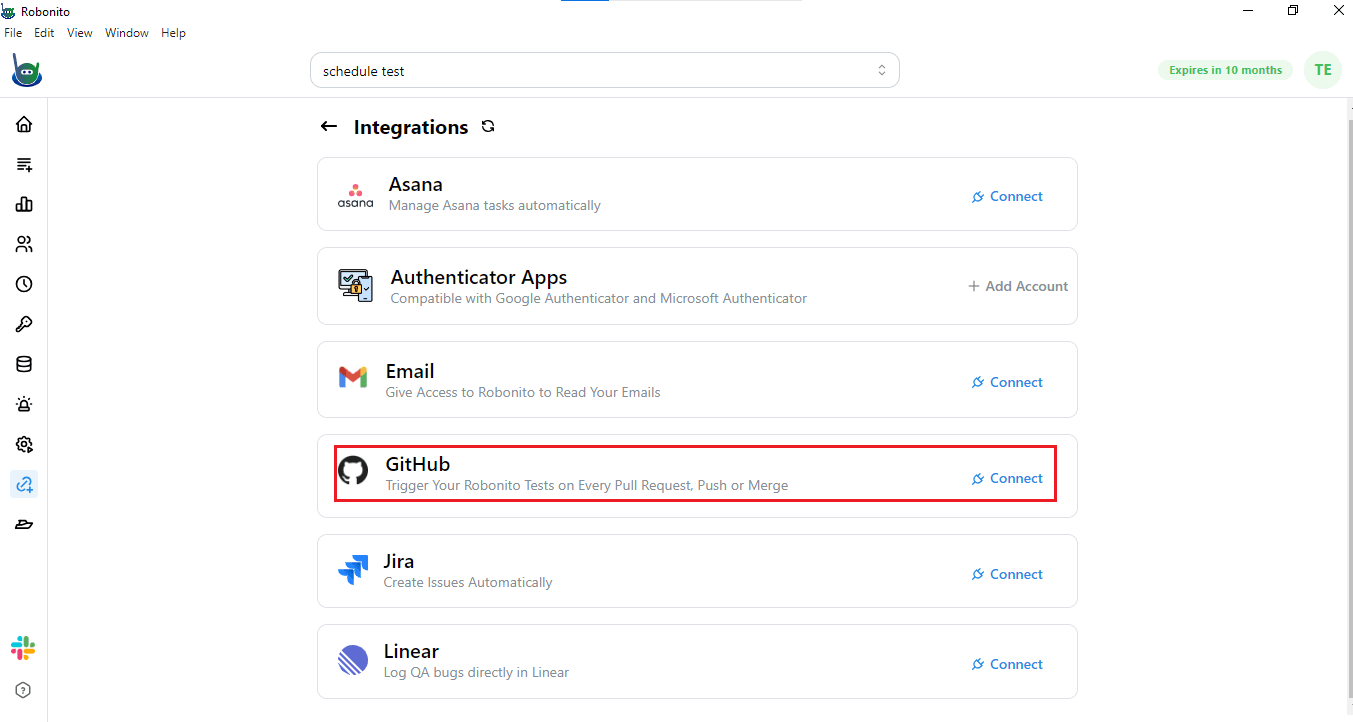
Task: Open the help question mark icon
Action: [23, 690]
